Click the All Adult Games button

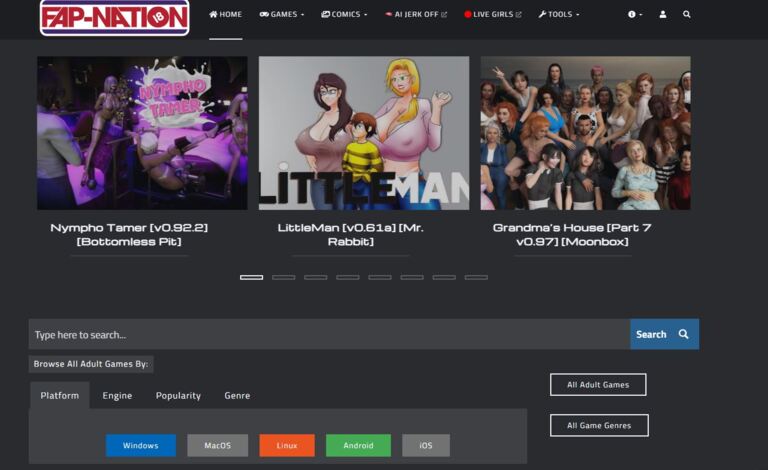click(598, 385)
